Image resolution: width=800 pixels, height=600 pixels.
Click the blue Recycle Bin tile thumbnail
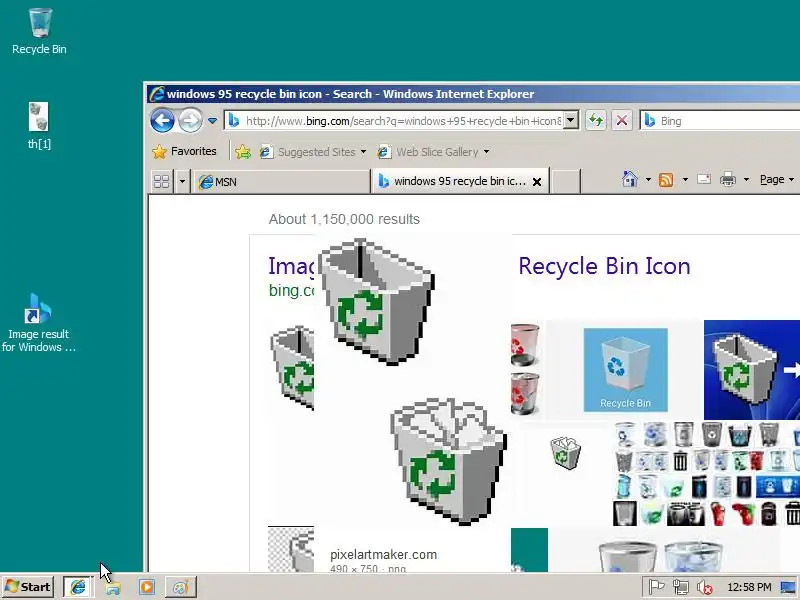coord(625,370)
